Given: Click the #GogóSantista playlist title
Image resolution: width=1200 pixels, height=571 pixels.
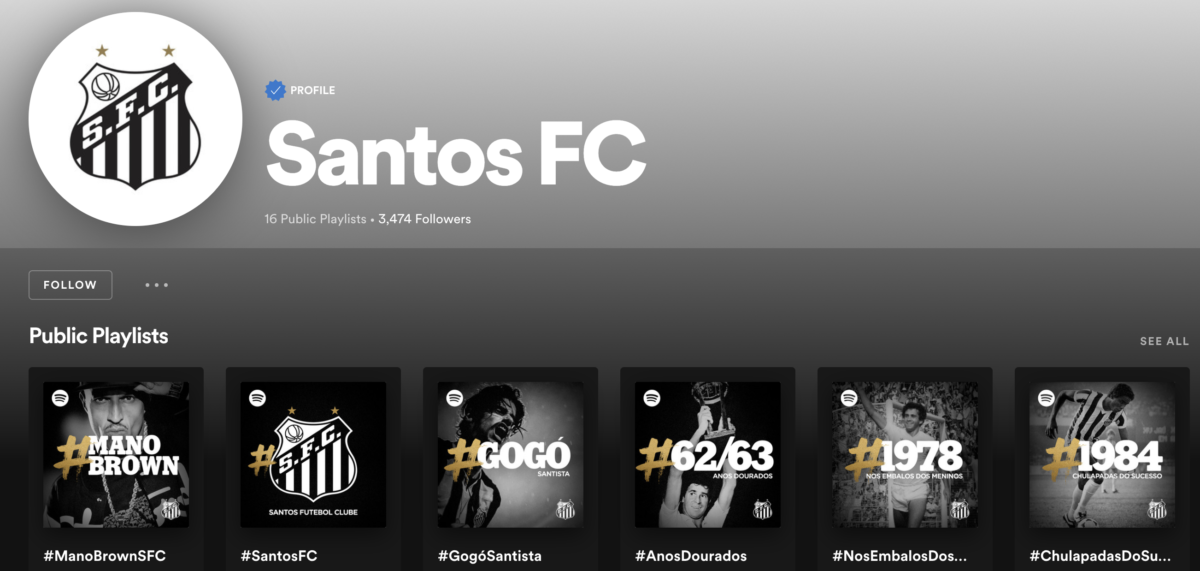Looking at the screenshot, I should click(x=490, y=556).
